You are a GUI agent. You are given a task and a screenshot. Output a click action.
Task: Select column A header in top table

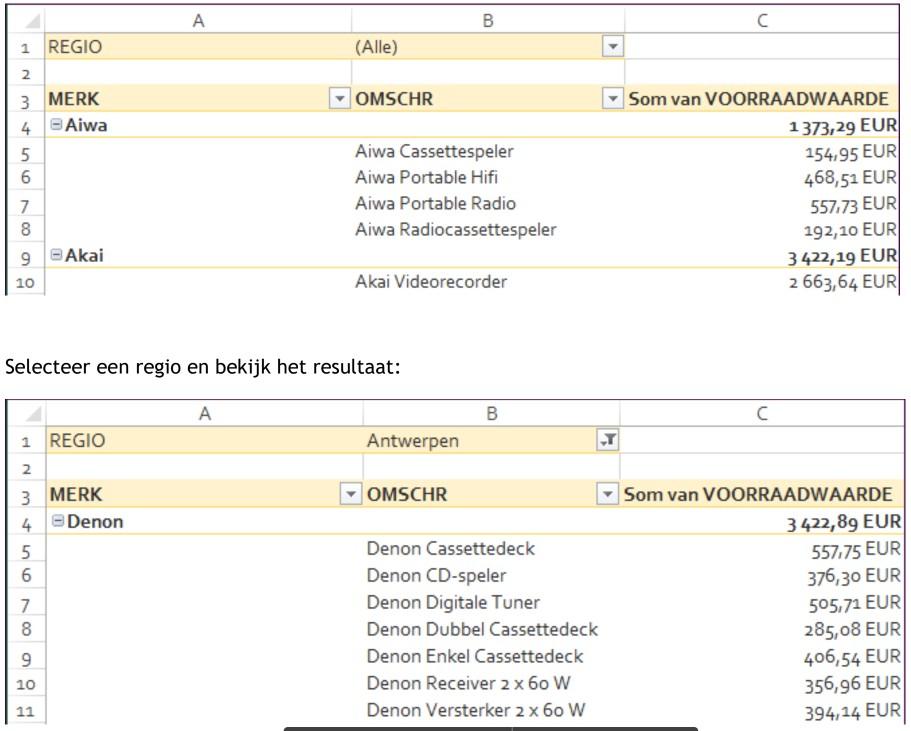pos(198,20)
